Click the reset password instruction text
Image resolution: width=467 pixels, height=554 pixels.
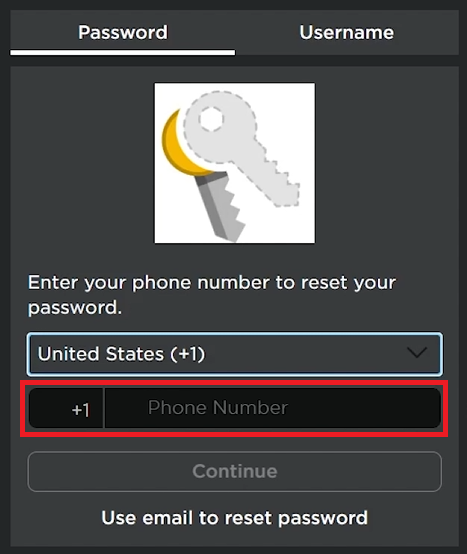coord(212,295)
